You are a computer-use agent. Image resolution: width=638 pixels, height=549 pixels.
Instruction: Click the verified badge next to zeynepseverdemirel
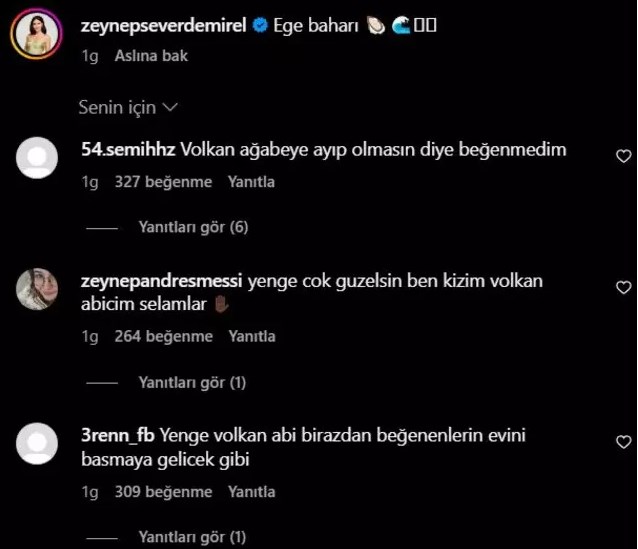pyautogui.click(x=260, y=25)
